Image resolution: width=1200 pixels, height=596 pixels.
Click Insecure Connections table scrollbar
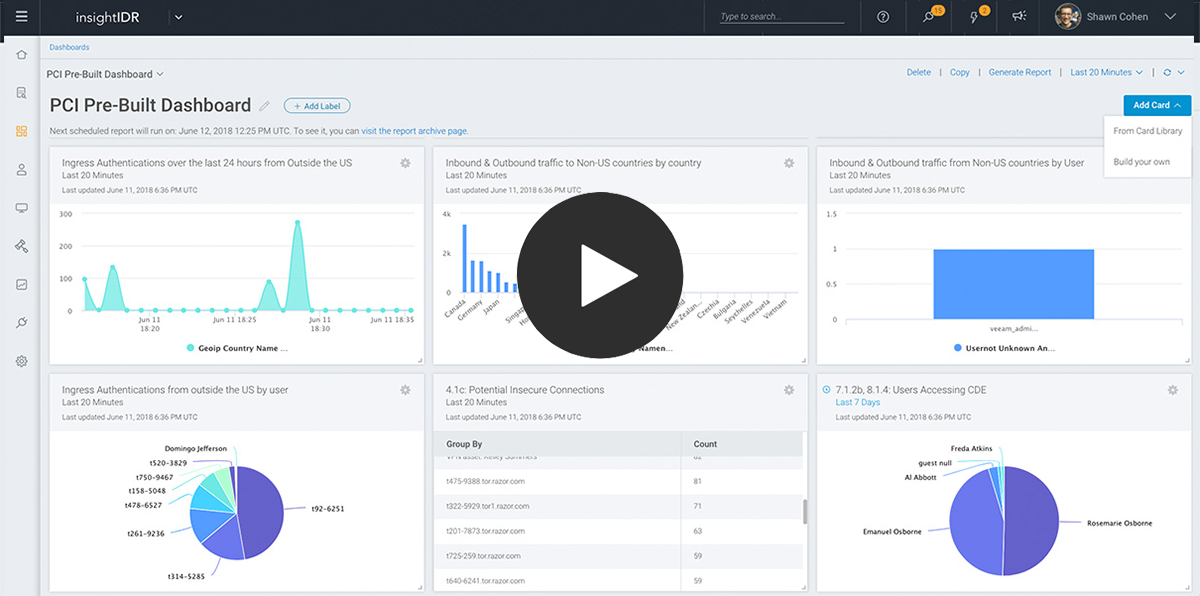(806, 512)
